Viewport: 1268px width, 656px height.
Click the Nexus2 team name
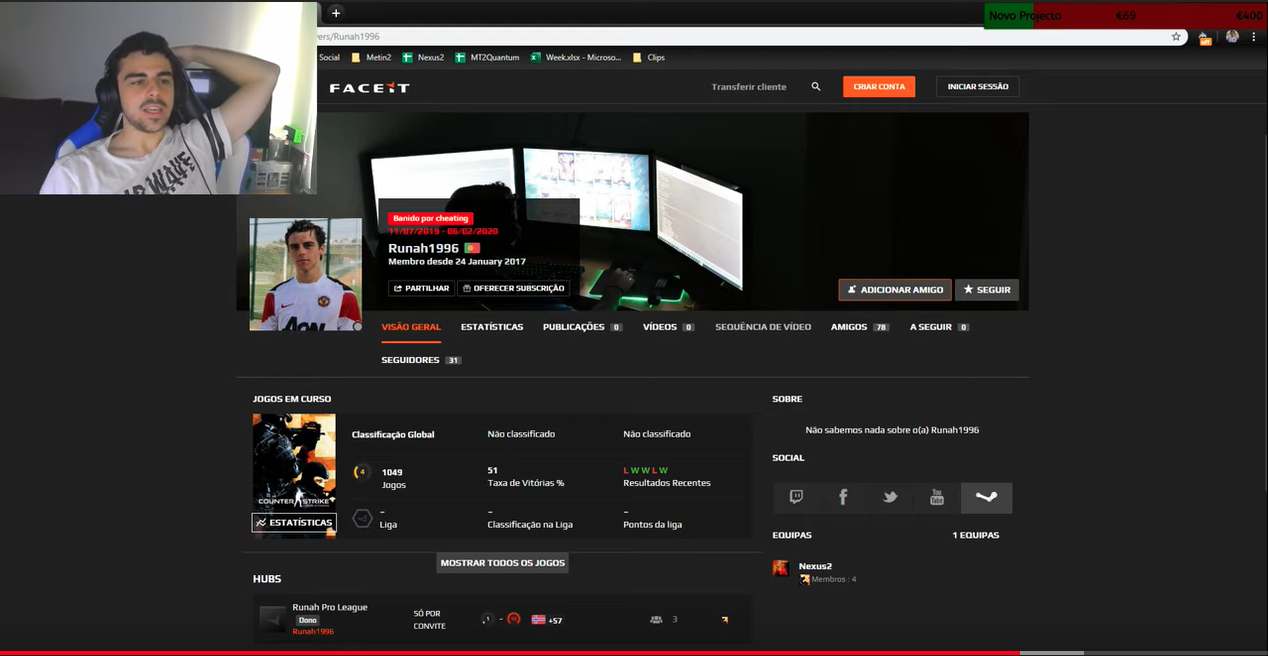[x=815, y=566]
